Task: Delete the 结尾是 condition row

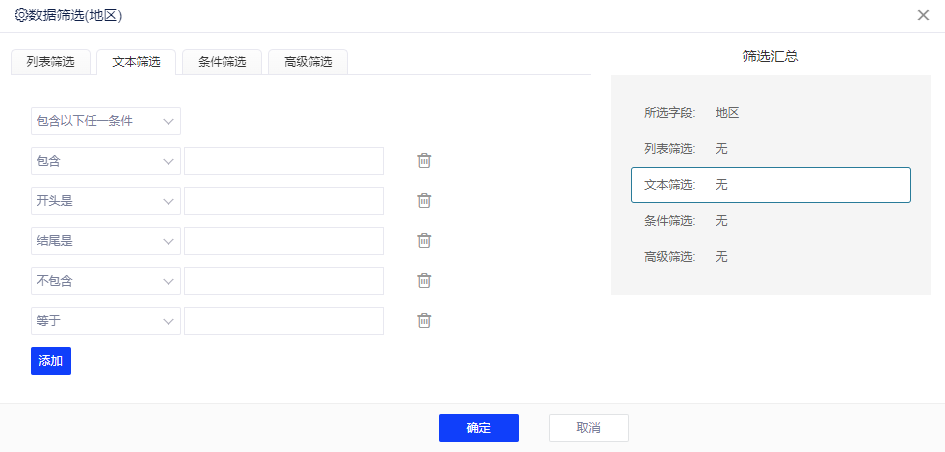Action: point(424,241)
